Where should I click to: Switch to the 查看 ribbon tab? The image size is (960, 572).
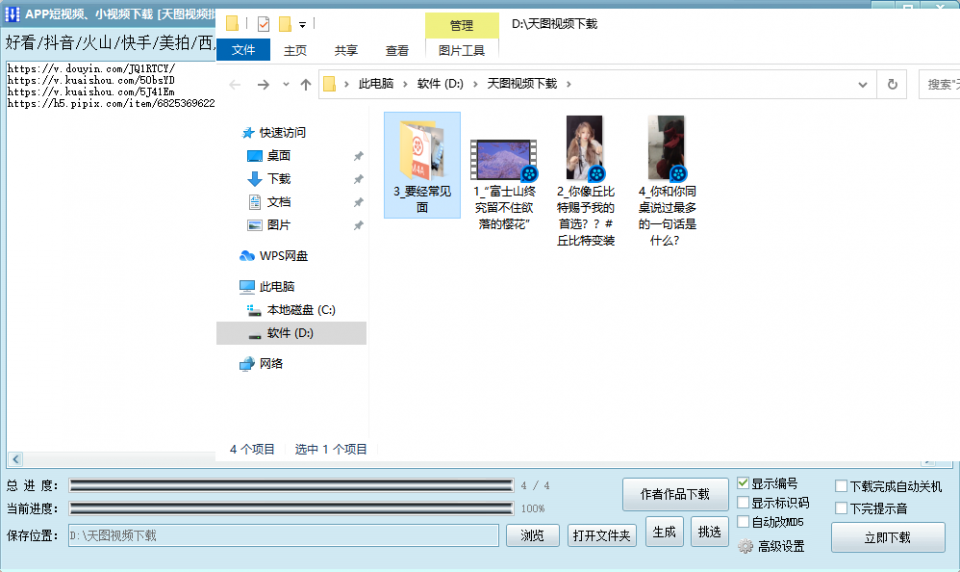397,51
